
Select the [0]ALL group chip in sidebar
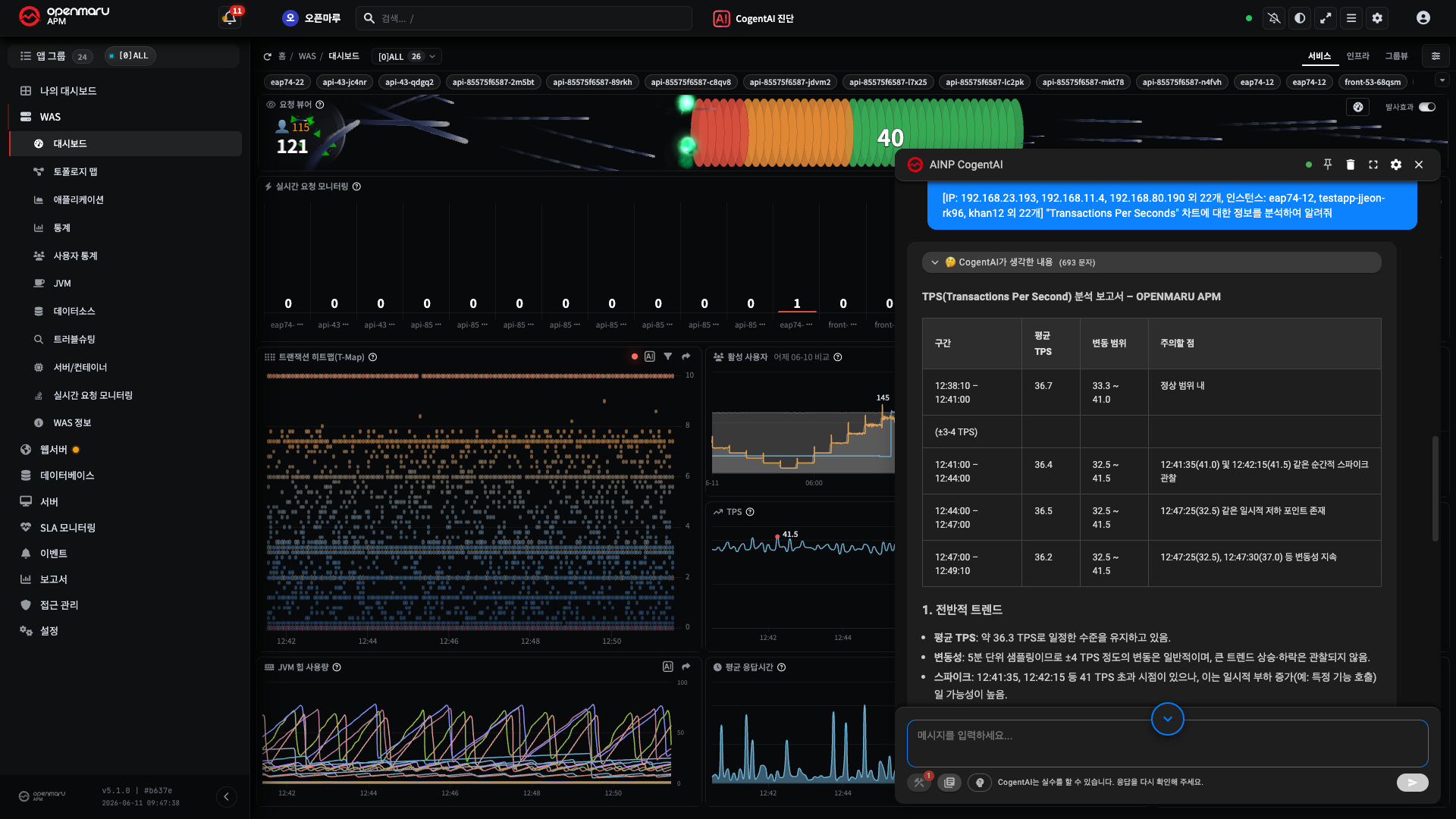pyautogui.click(x=130, y=56)
